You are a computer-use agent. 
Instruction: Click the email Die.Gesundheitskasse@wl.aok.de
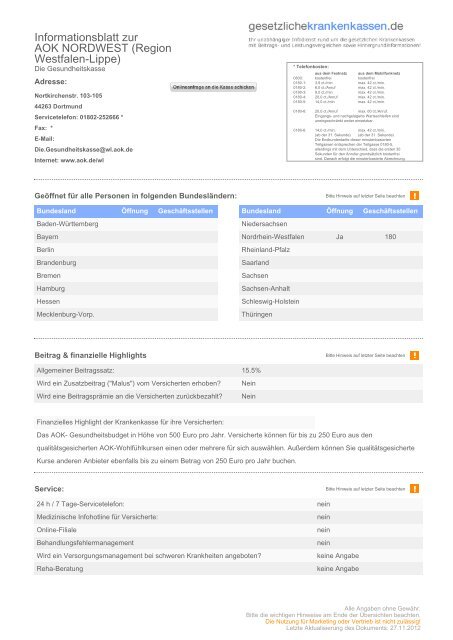[x=84, y=150]
